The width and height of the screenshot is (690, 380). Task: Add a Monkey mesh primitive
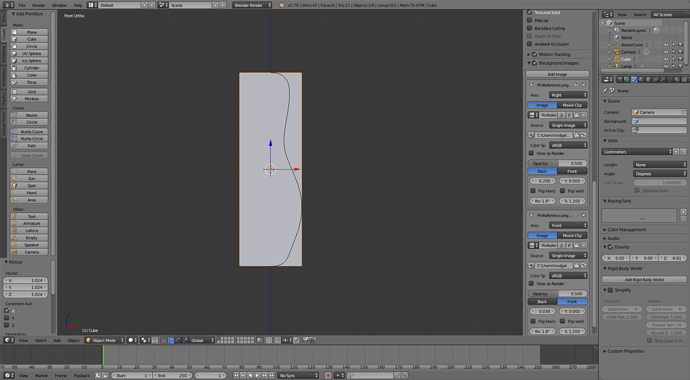(x=29, y=99)
